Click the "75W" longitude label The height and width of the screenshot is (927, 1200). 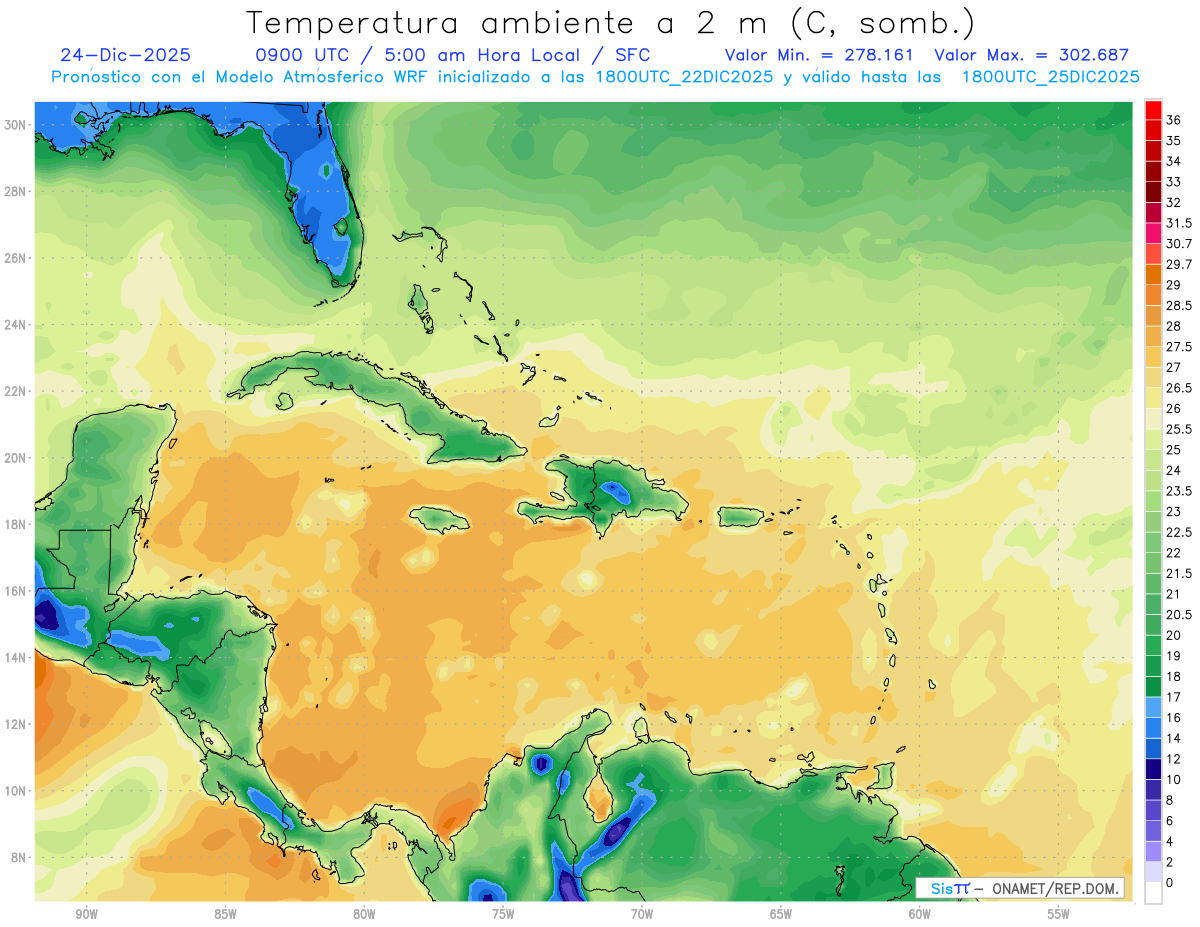click(503, 914)
